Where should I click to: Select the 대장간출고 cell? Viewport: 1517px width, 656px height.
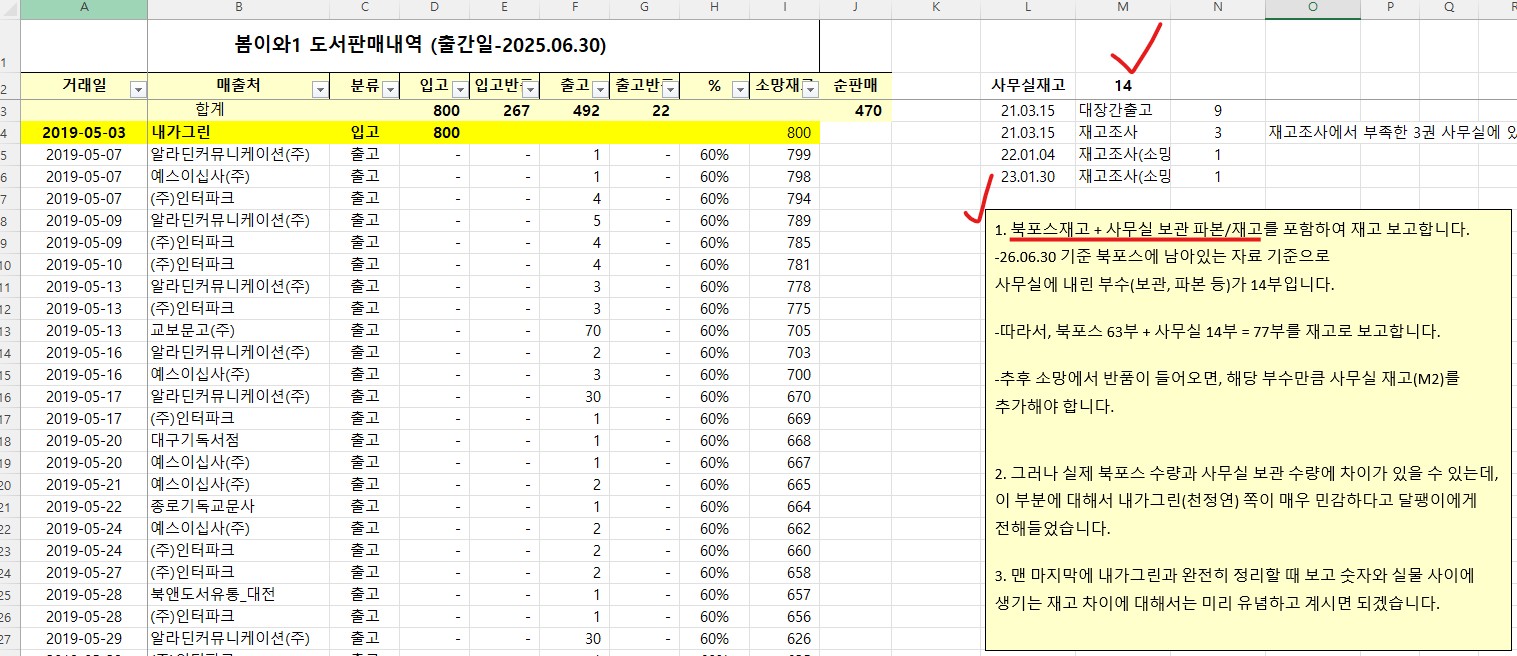coord(1123,110)
